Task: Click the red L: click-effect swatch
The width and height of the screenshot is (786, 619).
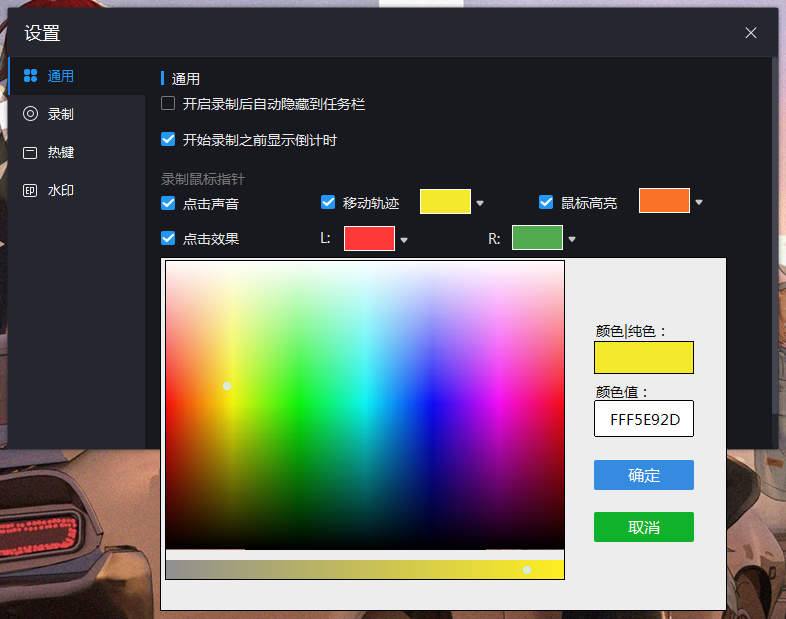Action: (x=369, y=238)
